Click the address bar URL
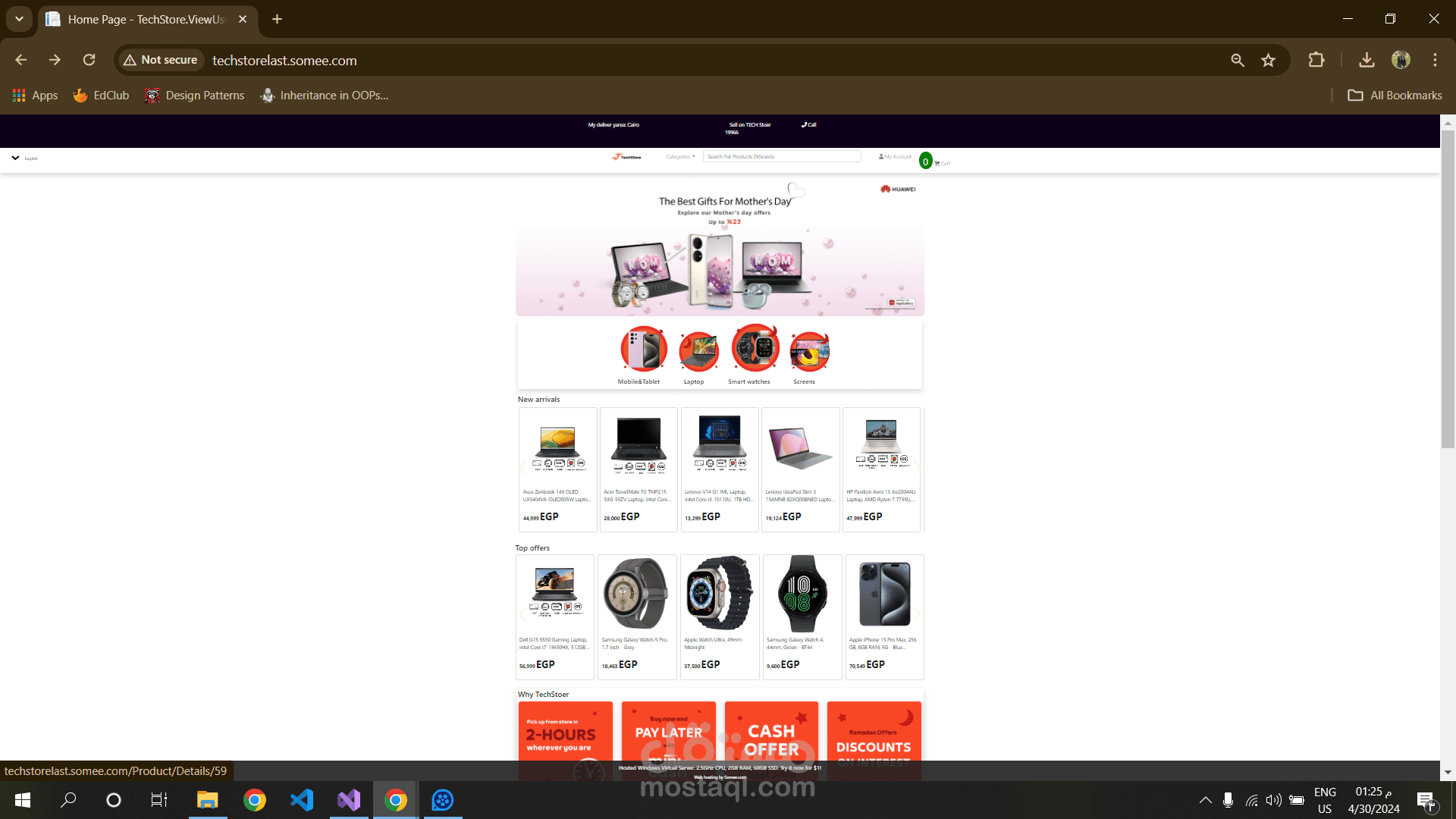Image resolution: width=1456 pixels, height=819 pixels. (284, 61)
